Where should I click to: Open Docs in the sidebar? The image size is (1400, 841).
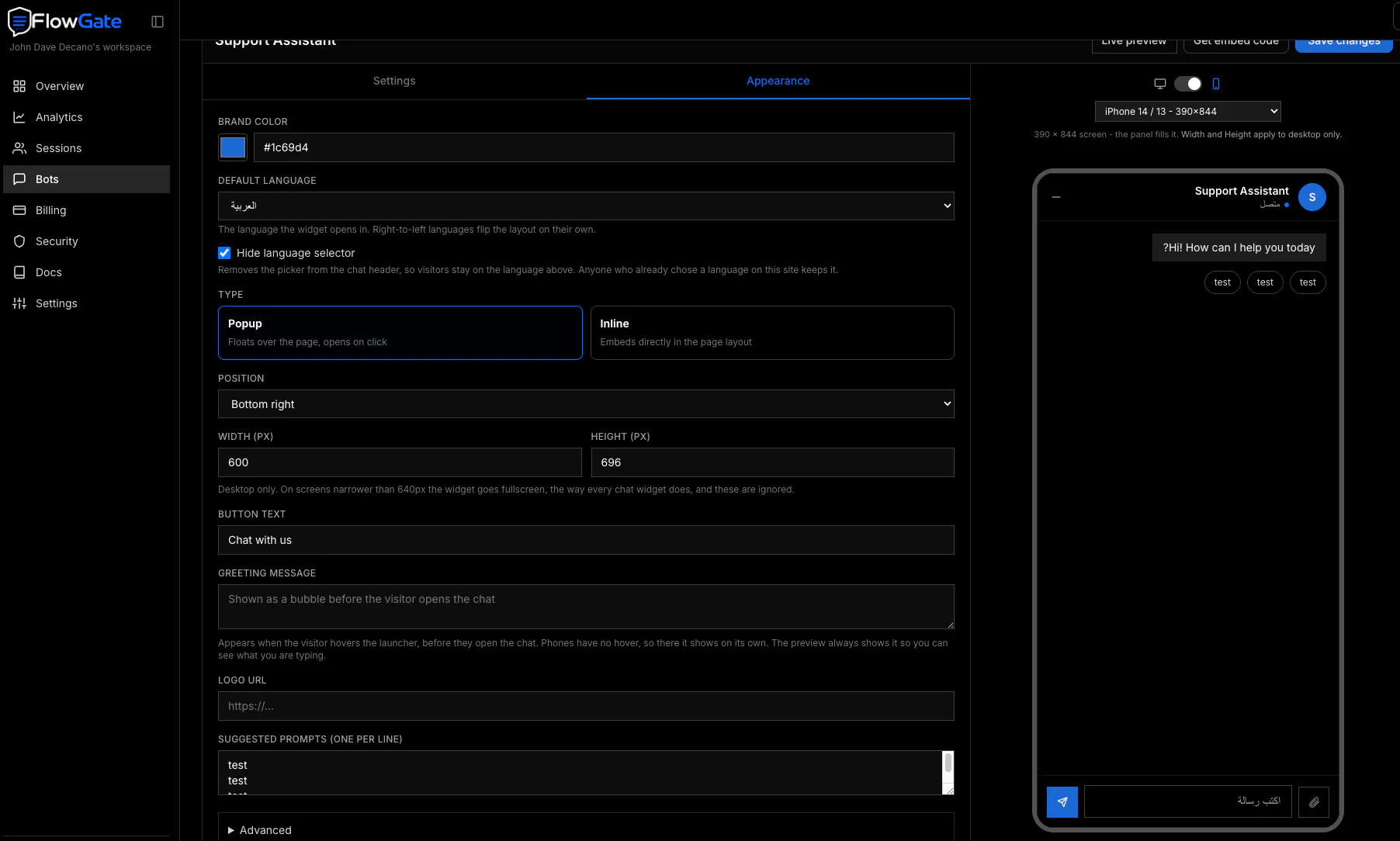tap(87, 272)
